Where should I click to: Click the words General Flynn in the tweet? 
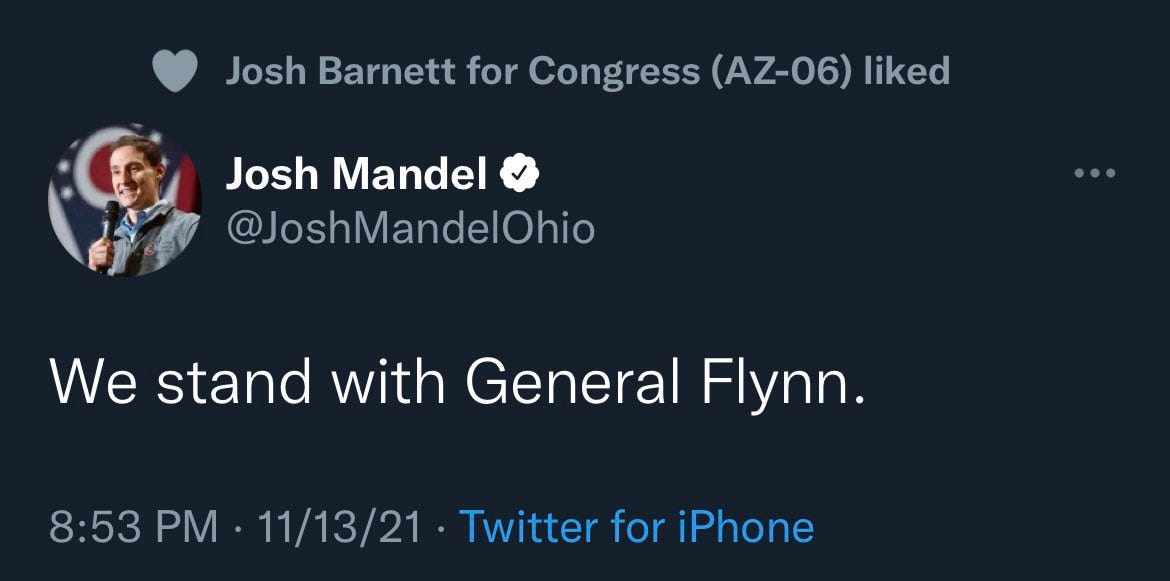click(666, 381)
